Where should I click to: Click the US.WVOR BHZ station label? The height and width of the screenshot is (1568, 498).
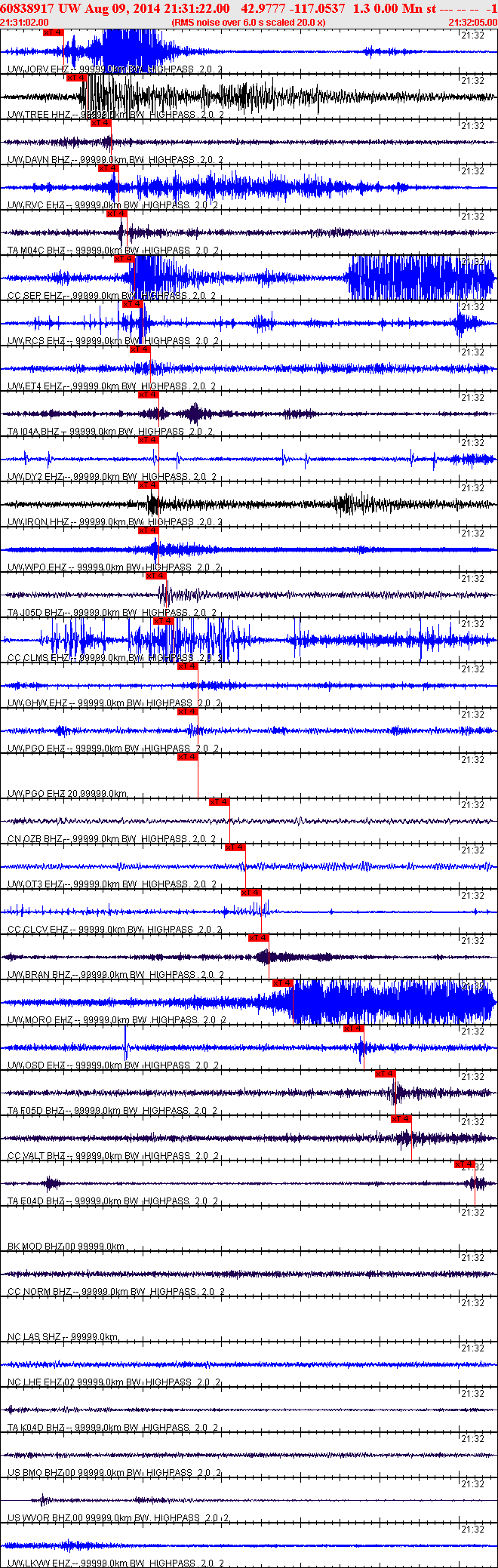[39, 1518]
